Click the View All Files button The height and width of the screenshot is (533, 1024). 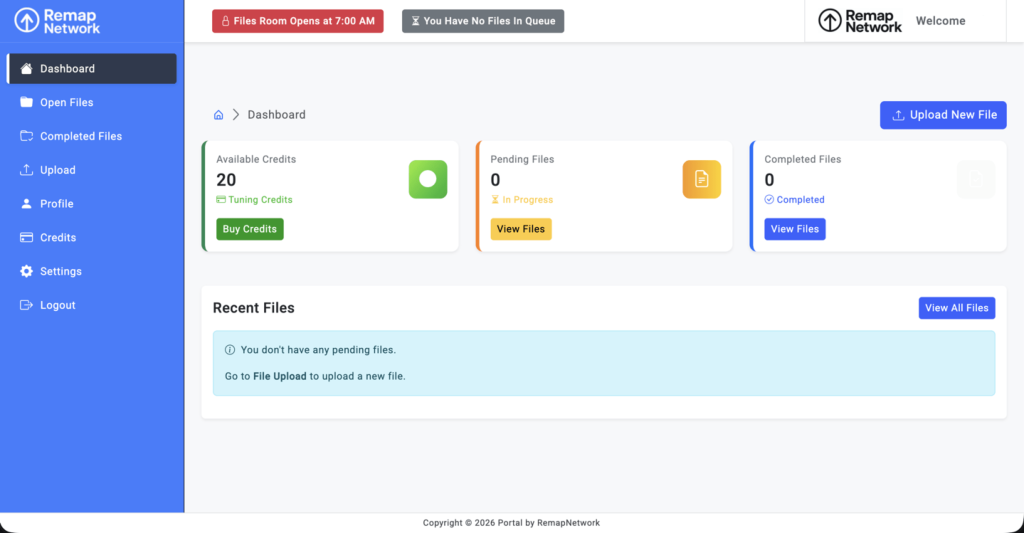957,308
